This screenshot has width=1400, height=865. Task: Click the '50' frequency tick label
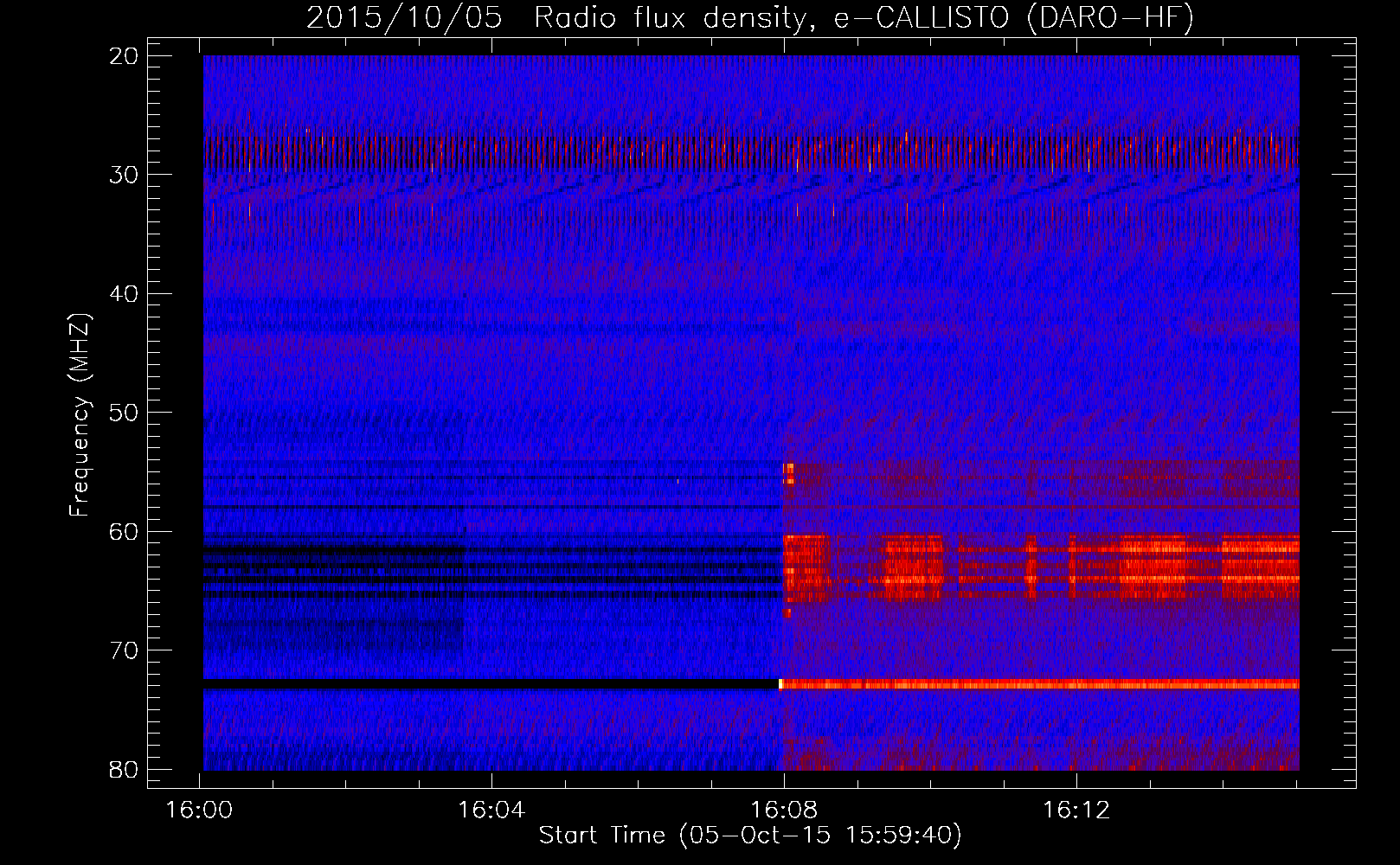(125, 413)
